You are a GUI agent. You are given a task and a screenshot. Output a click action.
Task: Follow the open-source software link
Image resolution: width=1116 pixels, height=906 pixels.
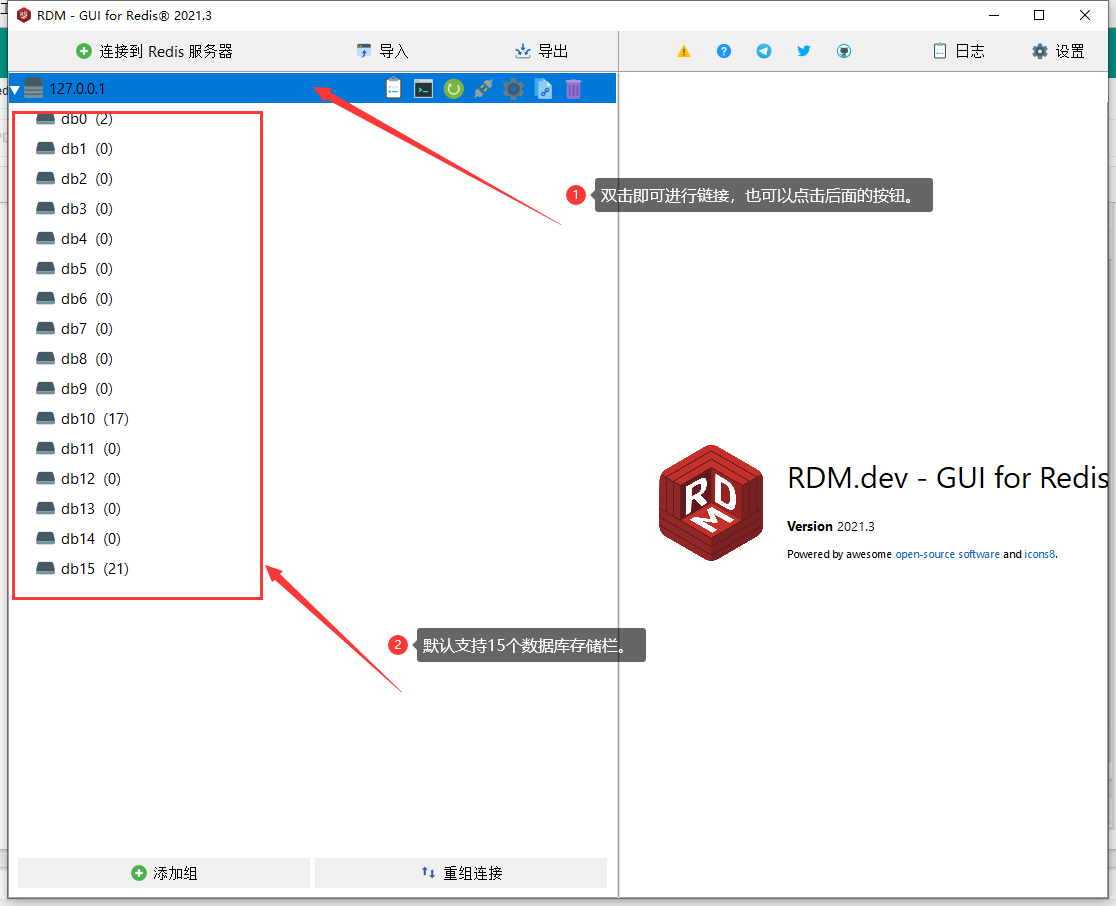click(947, 554)
